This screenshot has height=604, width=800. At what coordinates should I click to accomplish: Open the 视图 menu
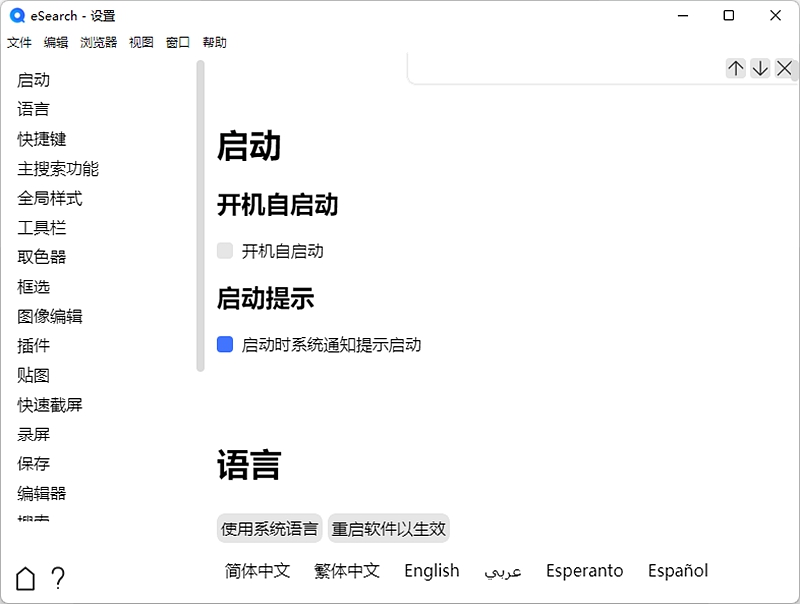(x=141, y=42)
